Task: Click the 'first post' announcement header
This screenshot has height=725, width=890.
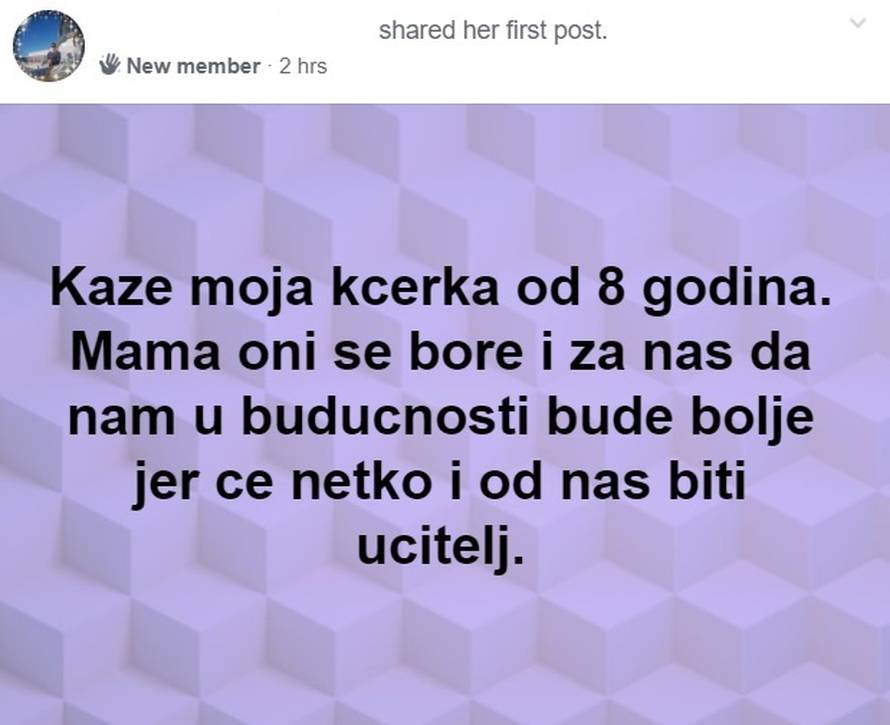Action: pos(497,31)
